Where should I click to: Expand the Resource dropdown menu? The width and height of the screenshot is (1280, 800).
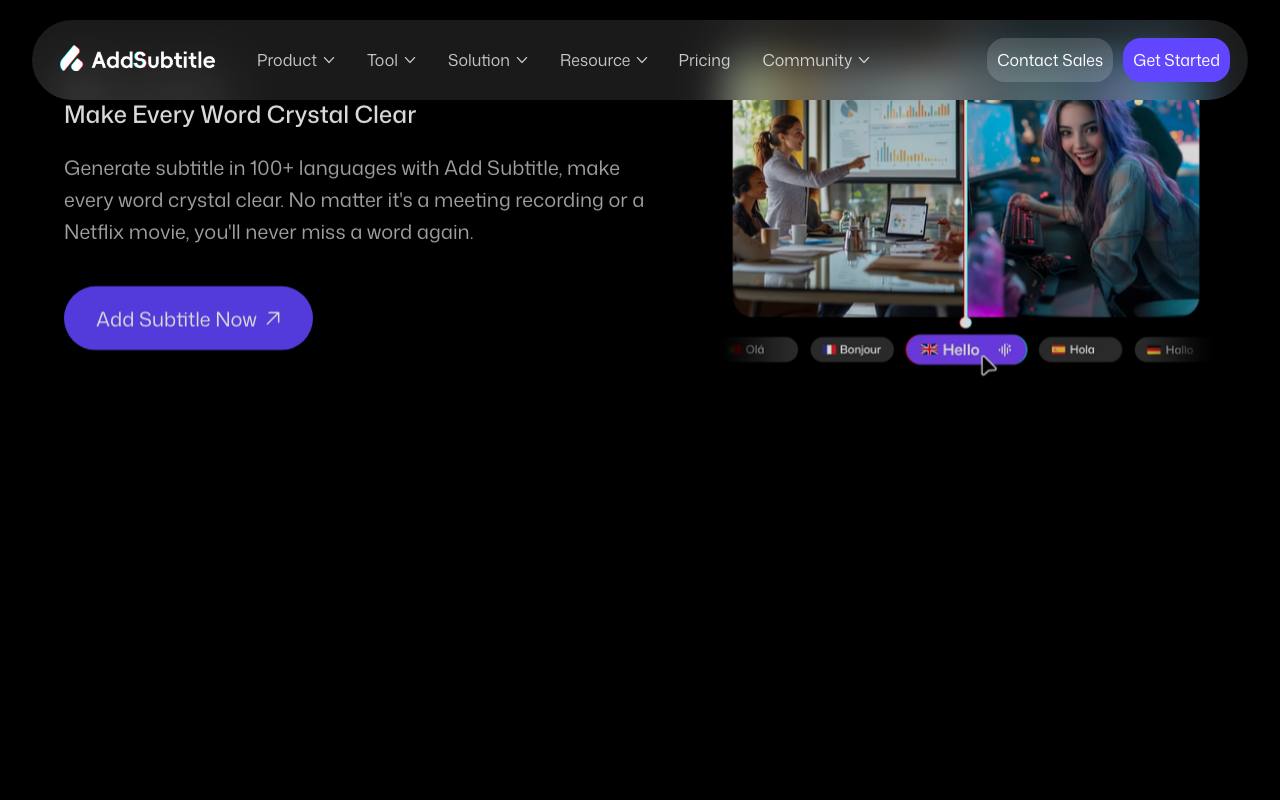click(604, 60)
